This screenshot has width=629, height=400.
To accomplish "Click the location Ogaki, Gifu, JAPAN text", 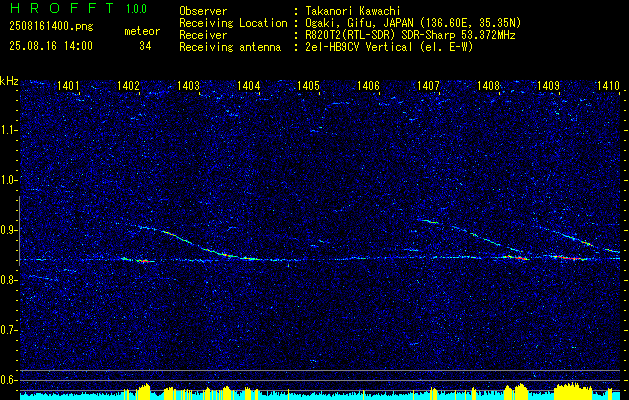I will (x=412, y=23).
